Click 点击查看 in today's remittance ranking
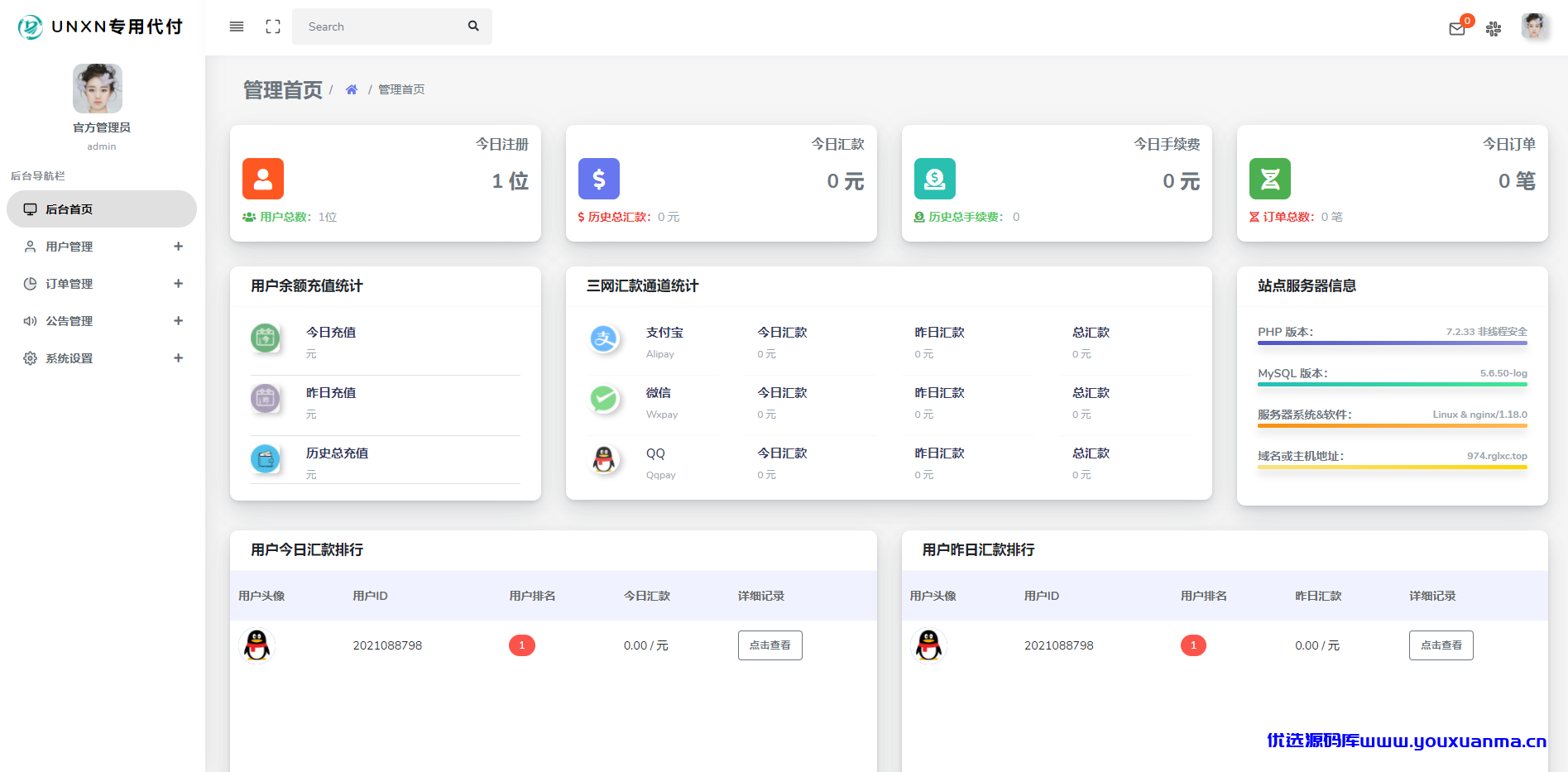 point(770,645)
